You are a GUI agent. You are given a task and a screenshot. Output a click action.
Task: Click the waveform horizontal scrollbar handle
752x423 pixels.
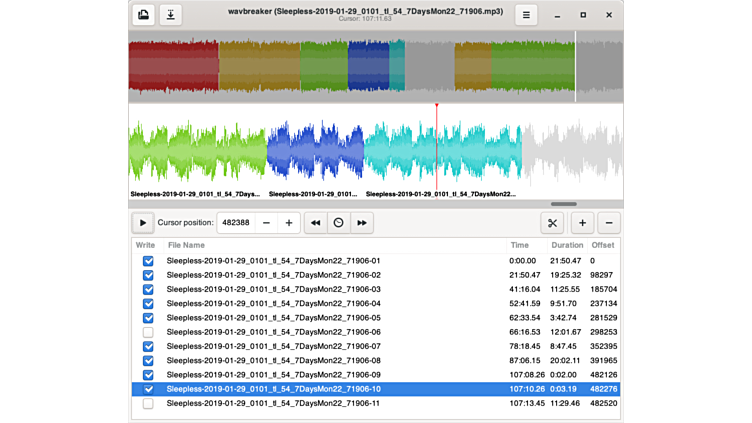tap(563, 204)
